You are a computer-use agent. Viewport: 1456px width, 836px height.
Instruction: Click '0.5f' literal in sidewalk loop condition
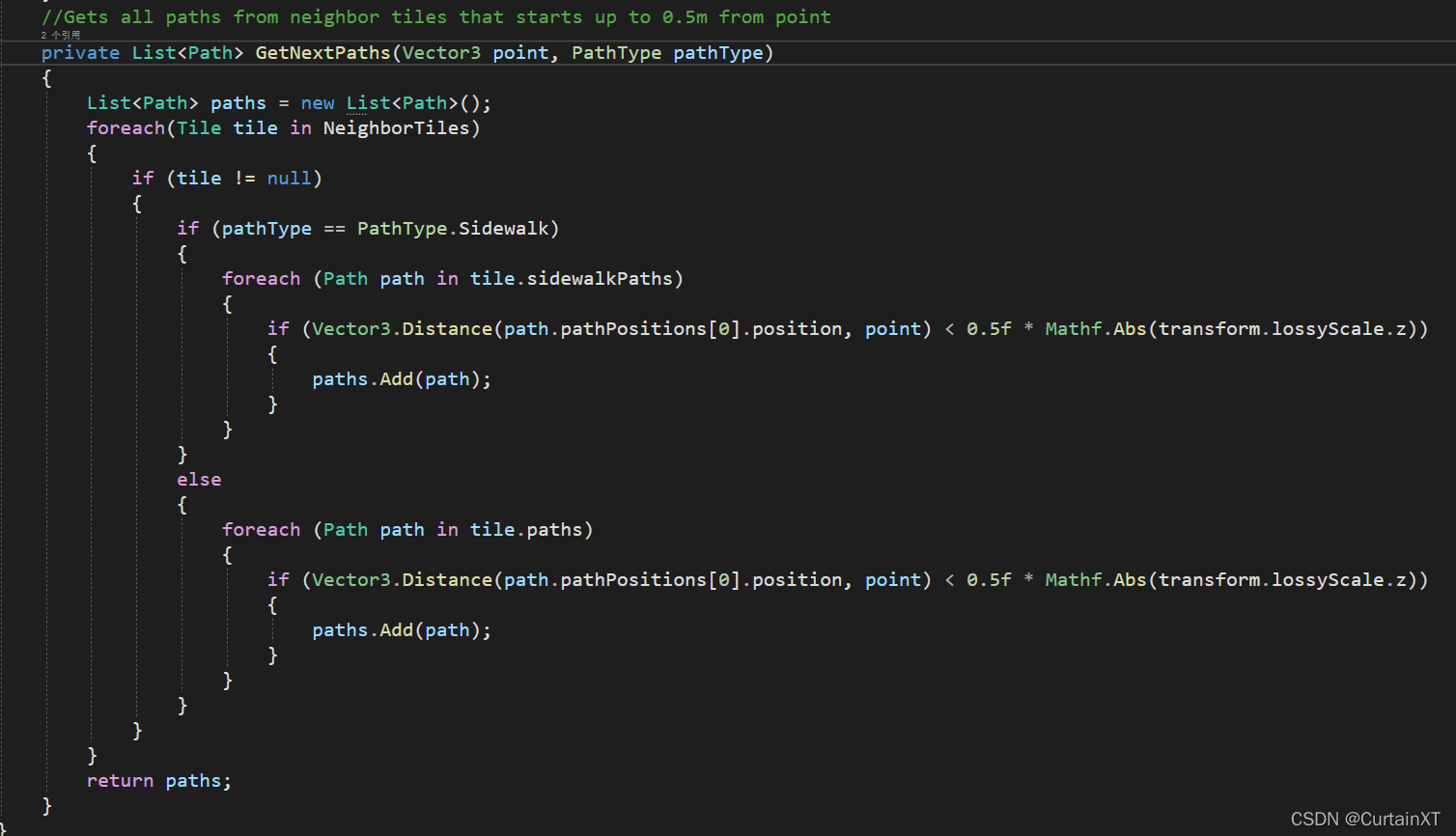pyautogui.click(x=989, y=328)
